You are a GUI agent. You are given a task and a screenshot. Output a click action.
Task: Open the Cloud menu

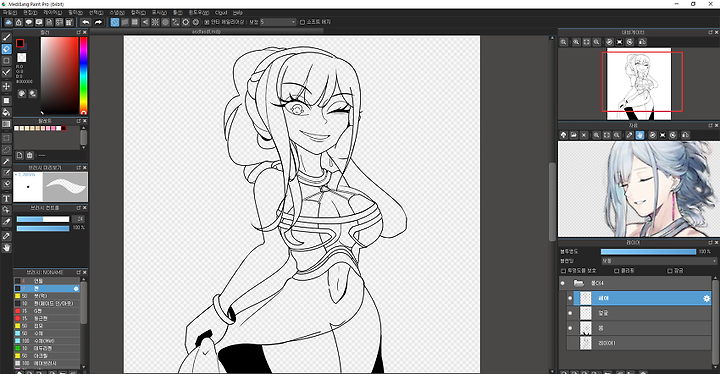(221, 13)
